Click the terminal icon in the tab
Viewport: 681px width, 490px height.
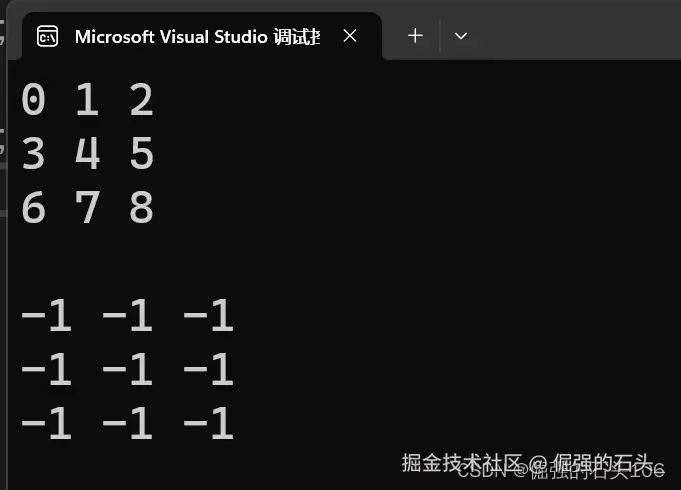(47, 37)
